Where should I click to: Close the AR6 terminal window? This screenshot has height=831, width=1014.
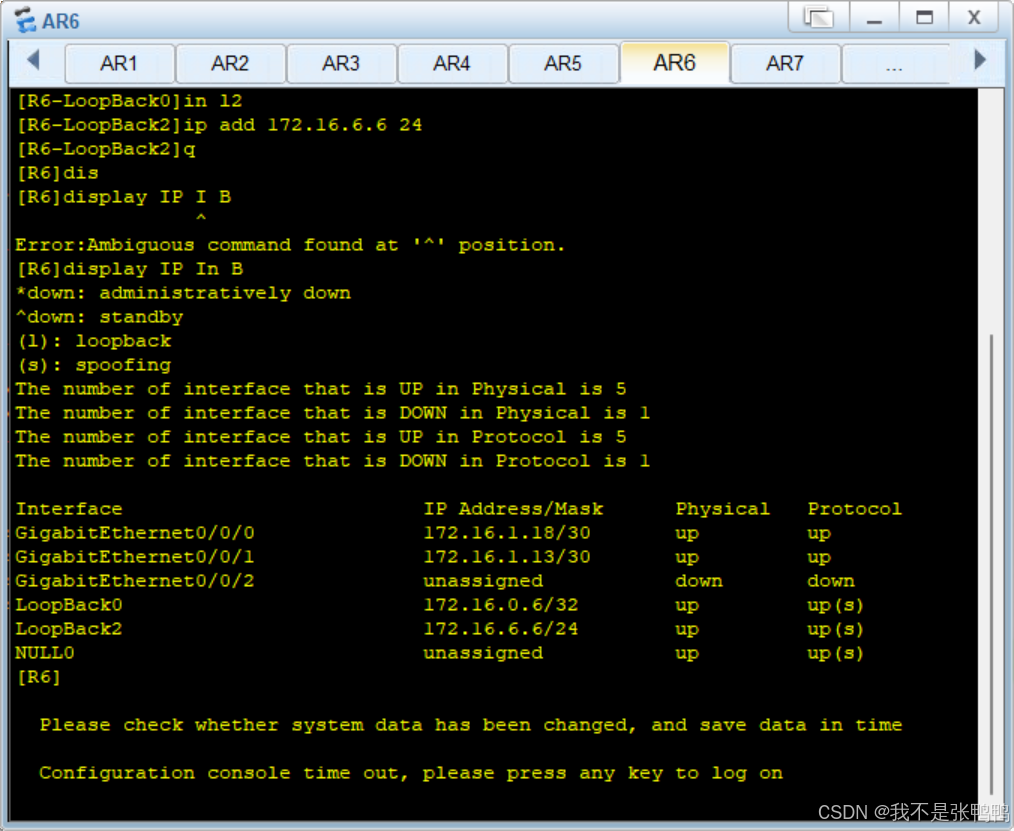pos(974,17)
